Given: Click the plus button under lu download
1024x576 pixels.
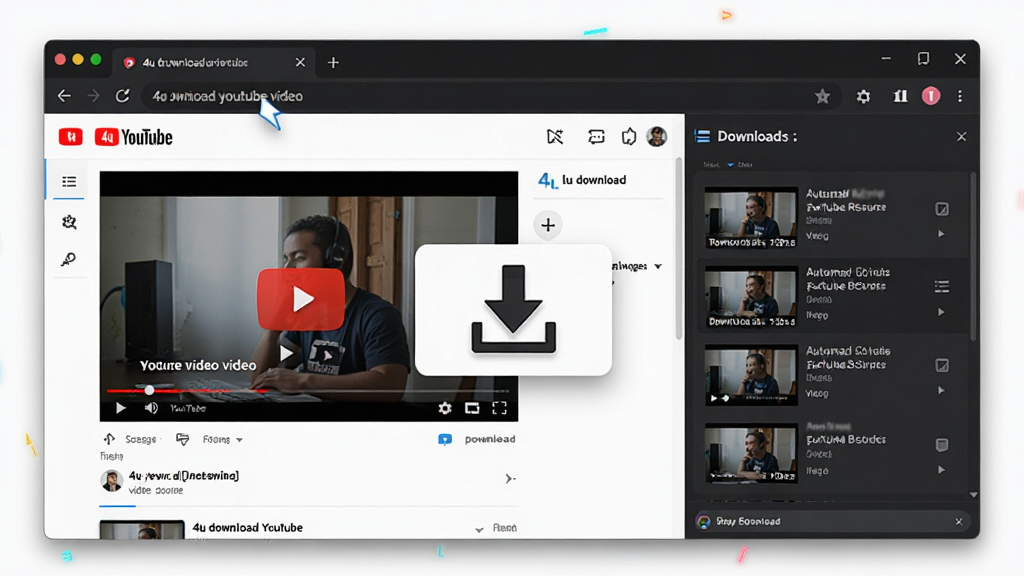Looking at the screenshot, I should pos(548,225).
